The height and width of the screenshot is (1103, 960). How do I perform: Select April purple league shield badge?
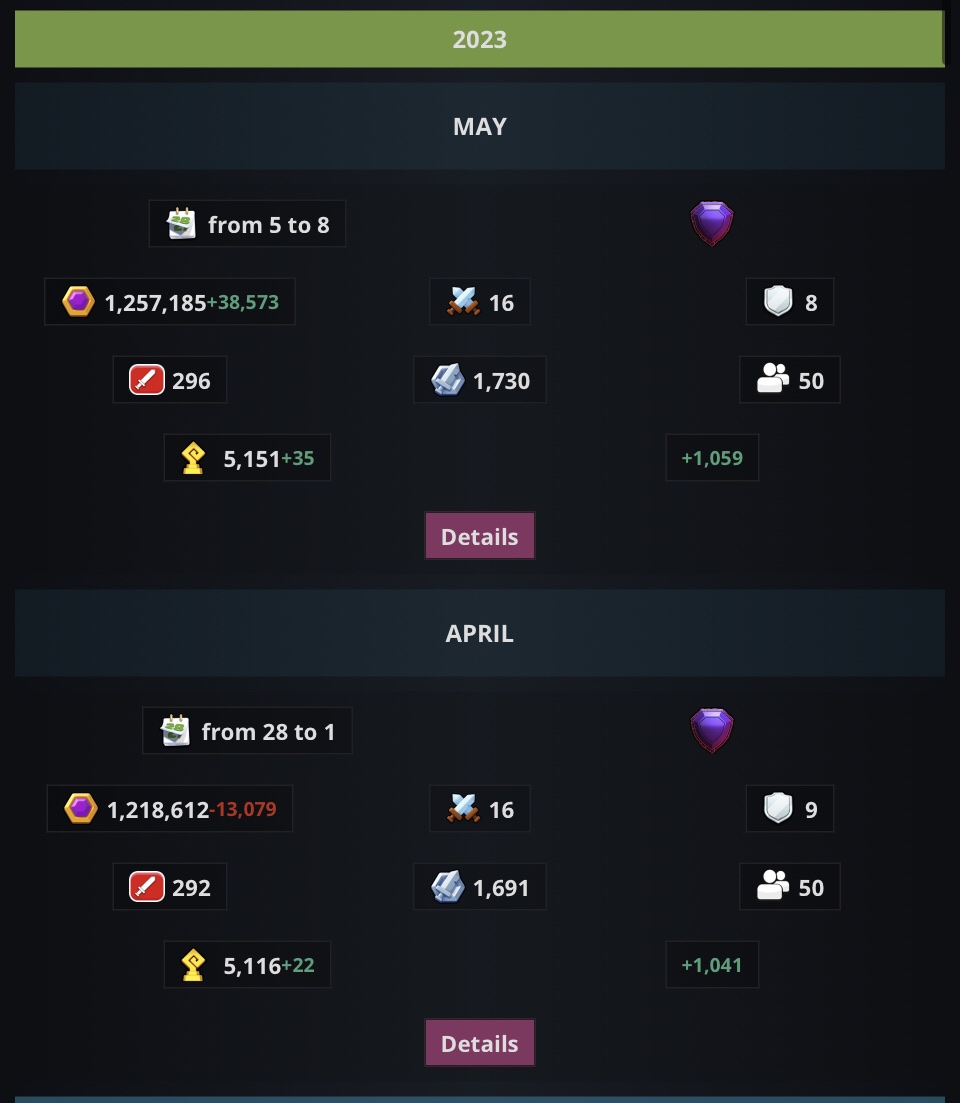[712, 730]
